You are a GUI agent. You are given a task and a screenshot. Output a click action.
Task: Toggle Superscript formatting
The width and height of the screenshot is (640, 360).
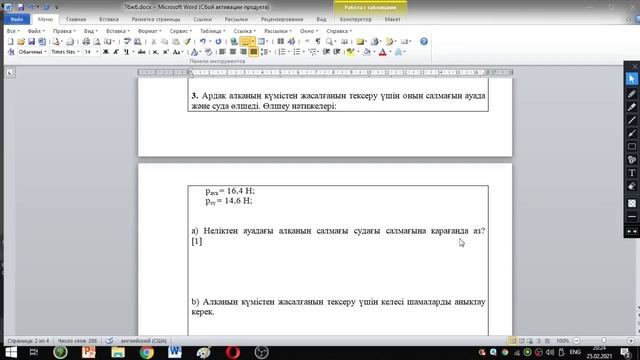[166, 52]
